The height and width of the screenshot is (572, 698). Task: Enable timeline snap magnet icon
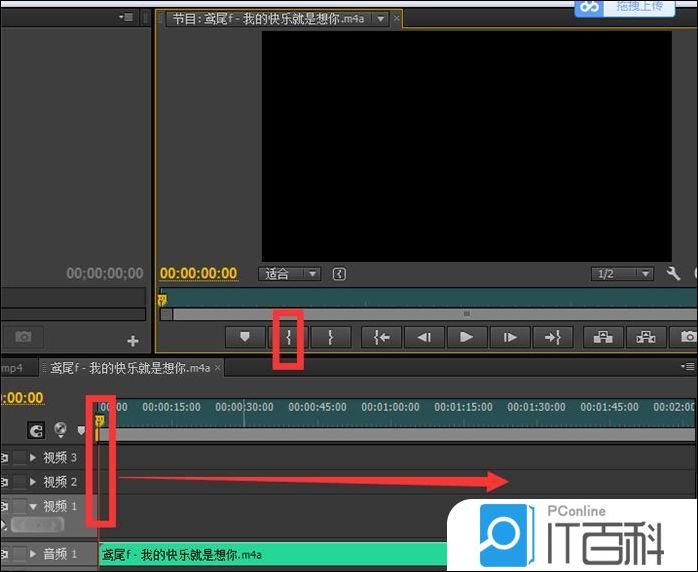coord(37,430)
